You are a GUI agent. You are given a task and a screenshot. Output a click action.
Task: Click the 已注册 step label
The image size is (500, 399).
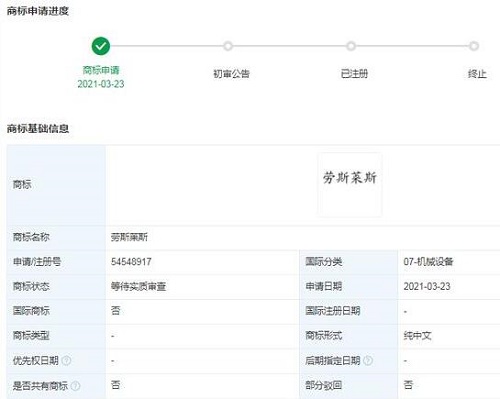[354, 74]
